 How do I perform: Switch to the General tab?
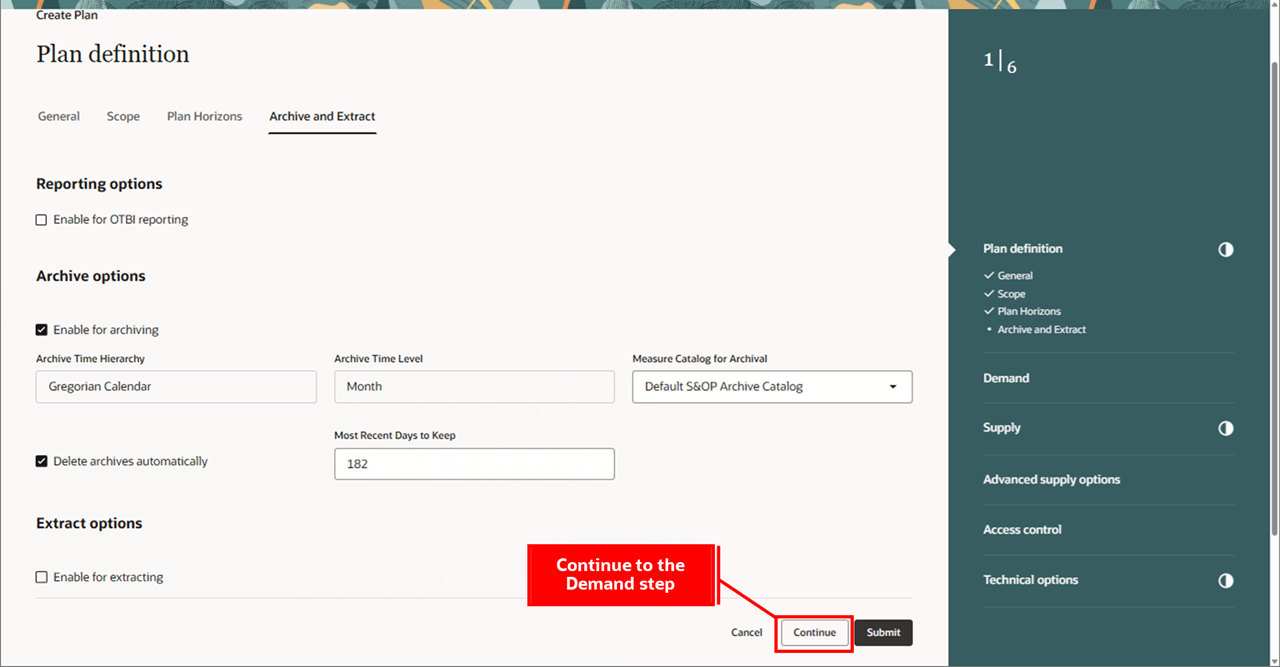[x=59, y=116]
